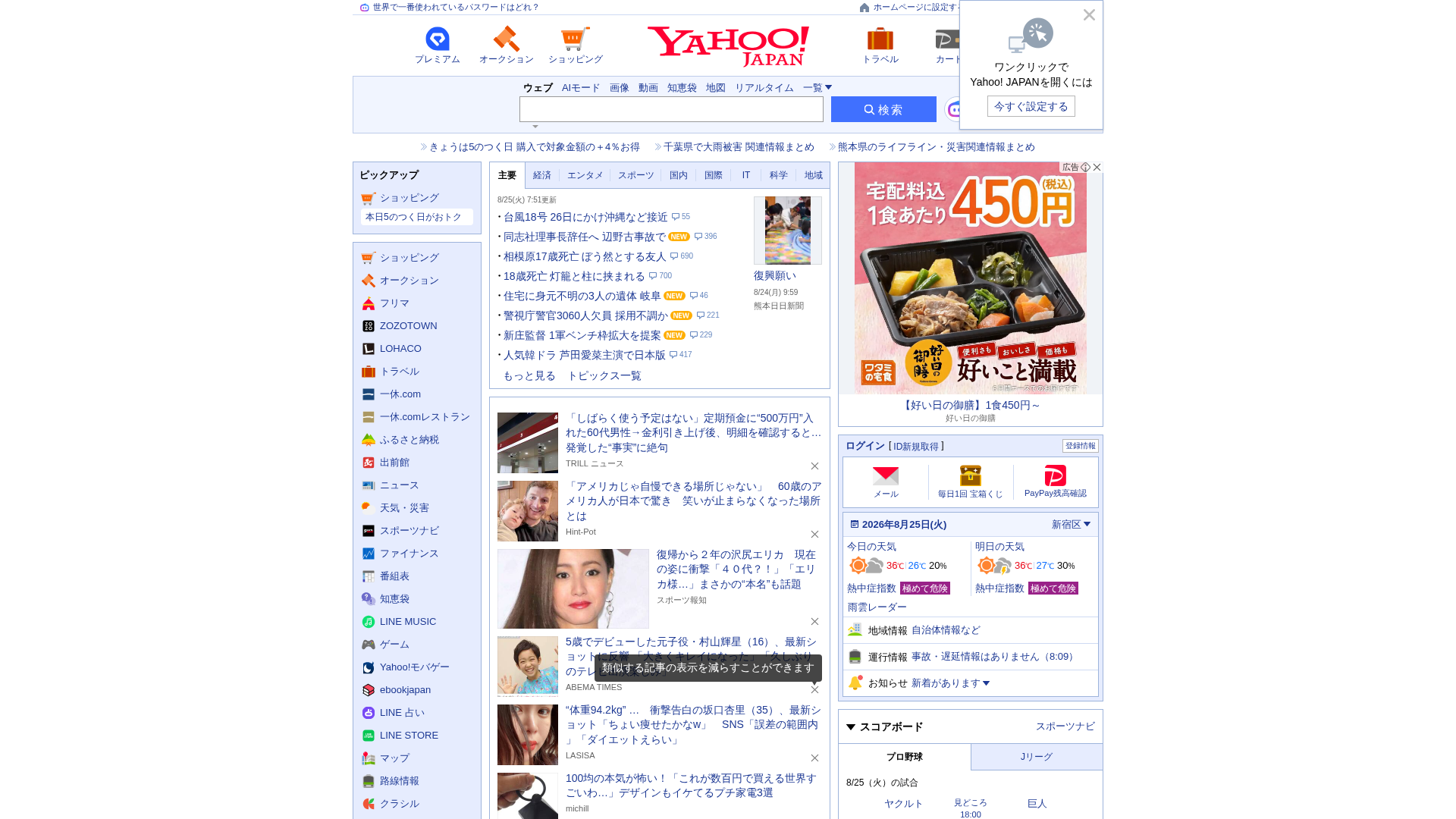The width and height of the screenshot is (1456, 819).
Task: Open the PayPay残高確認 icon
Action: tap(1056, 475)
